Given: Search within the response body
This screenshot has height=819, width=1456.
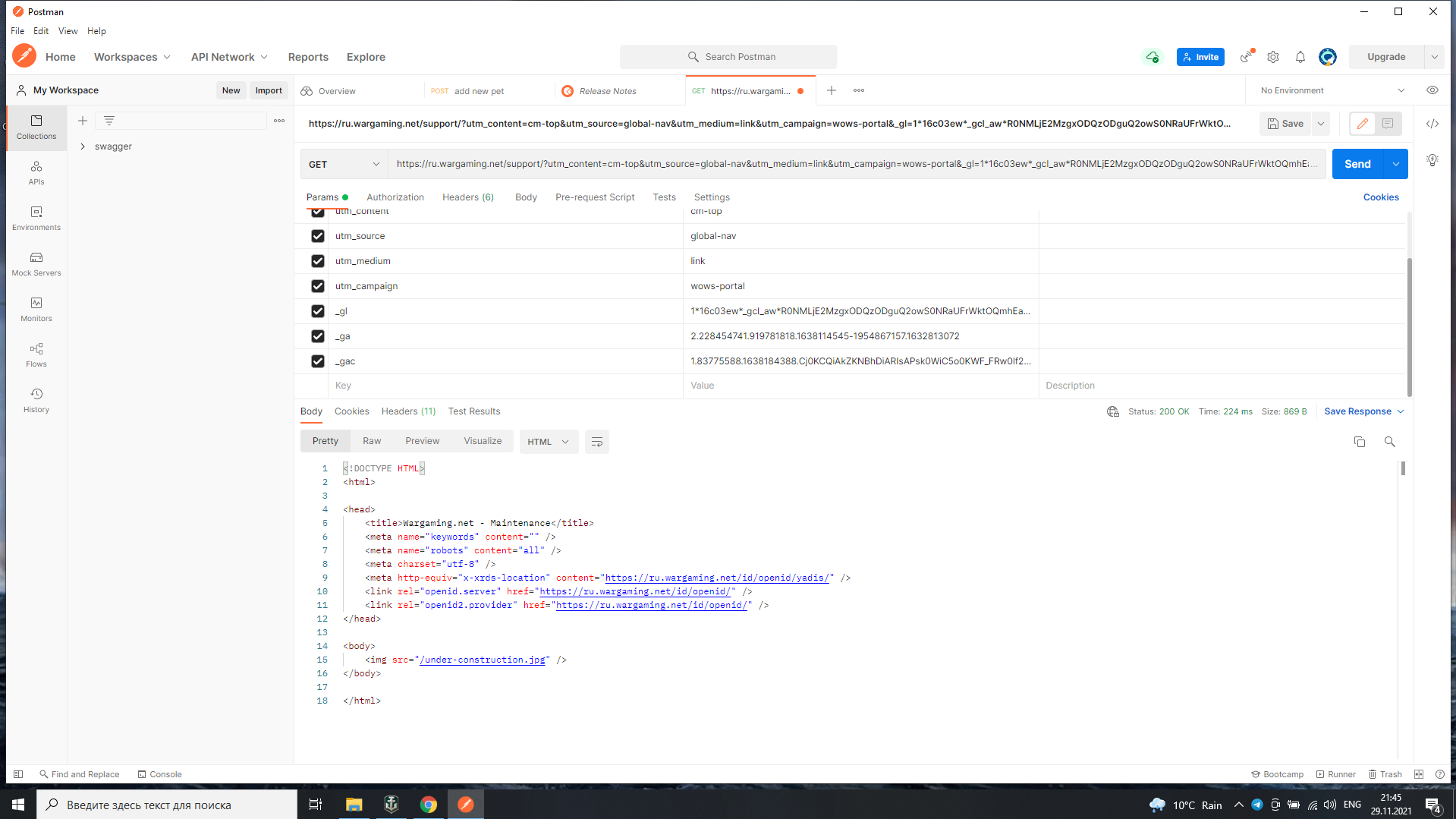Looking at the screenshot, I should click(x=1390, y=442).
